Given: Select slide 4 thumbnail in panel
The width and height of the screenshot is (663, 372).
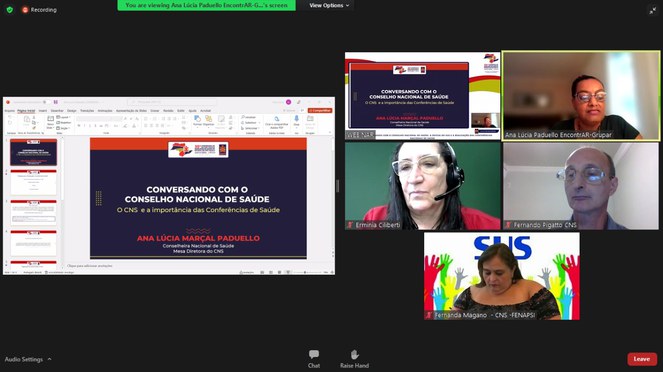Looking at the screenshot, I should point(33,243).
